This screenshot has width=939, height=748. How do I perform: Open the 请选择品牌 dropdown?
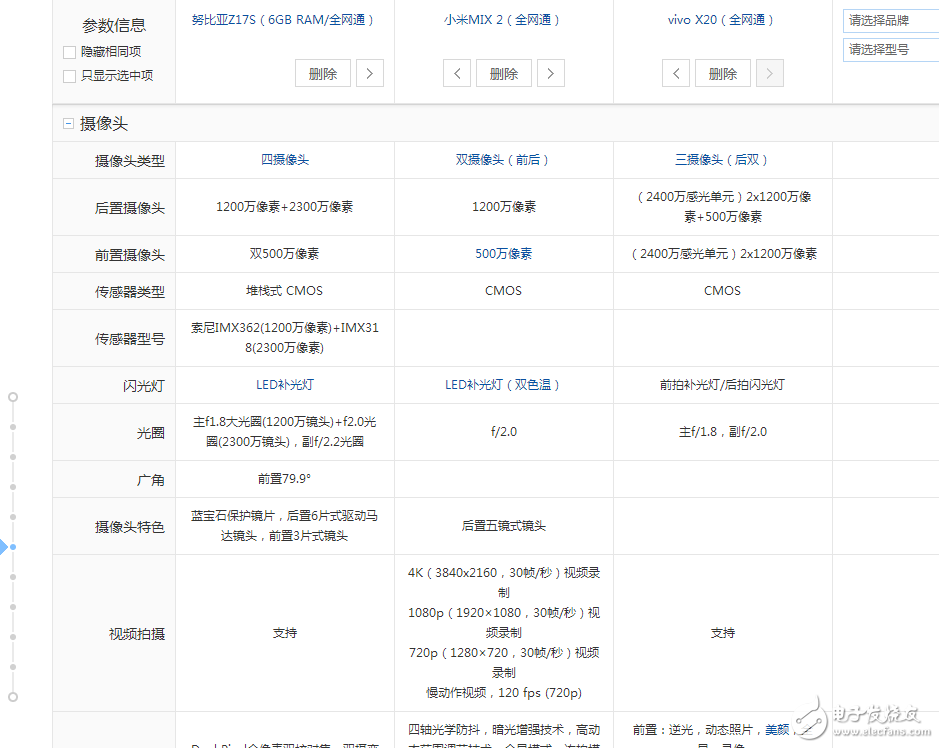889,19
